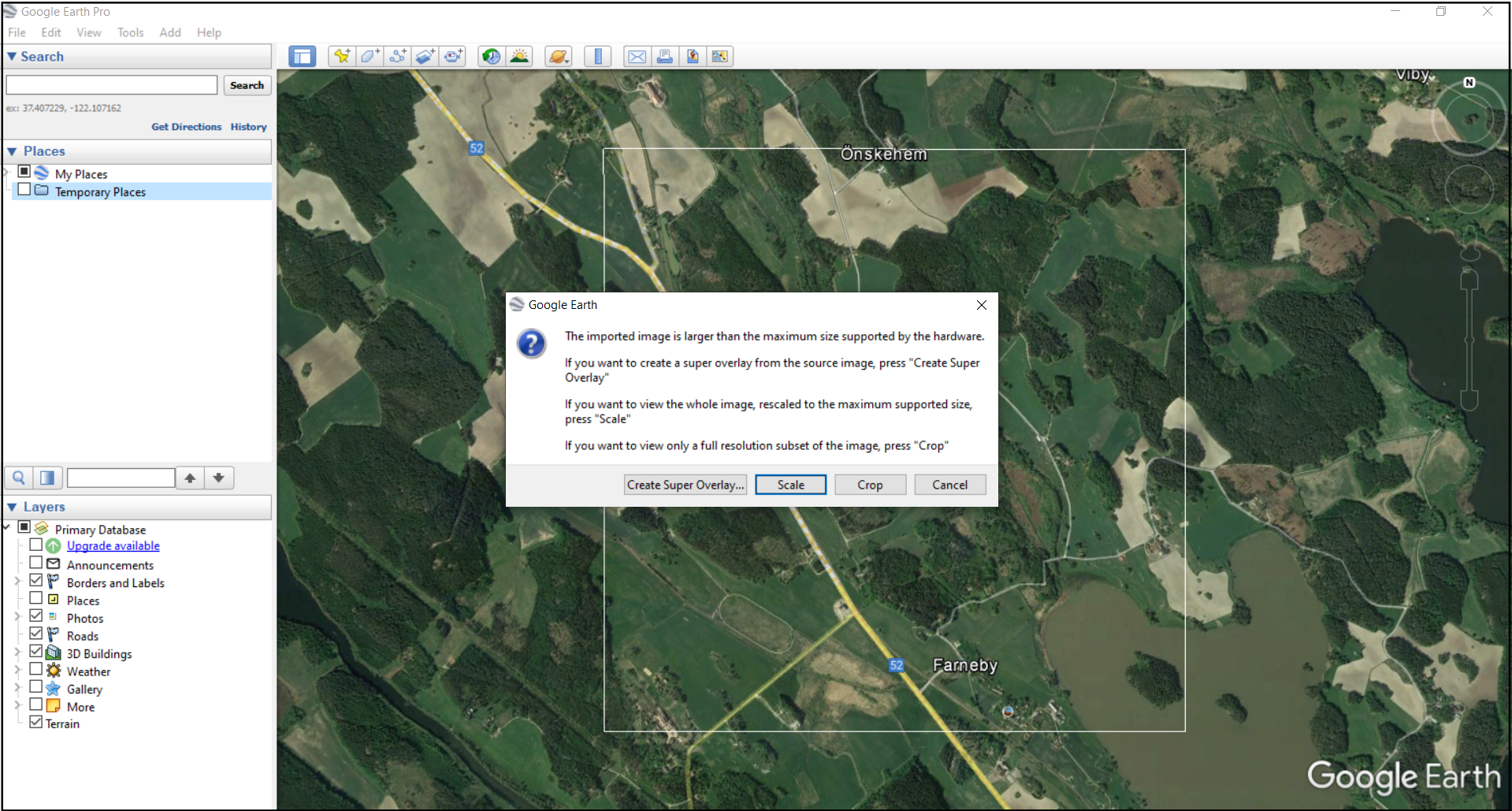Viewport: 1512px width, 811px height.
Task: Save image toolbar icon
Action: pyautogui.click(x=693, y=57)
